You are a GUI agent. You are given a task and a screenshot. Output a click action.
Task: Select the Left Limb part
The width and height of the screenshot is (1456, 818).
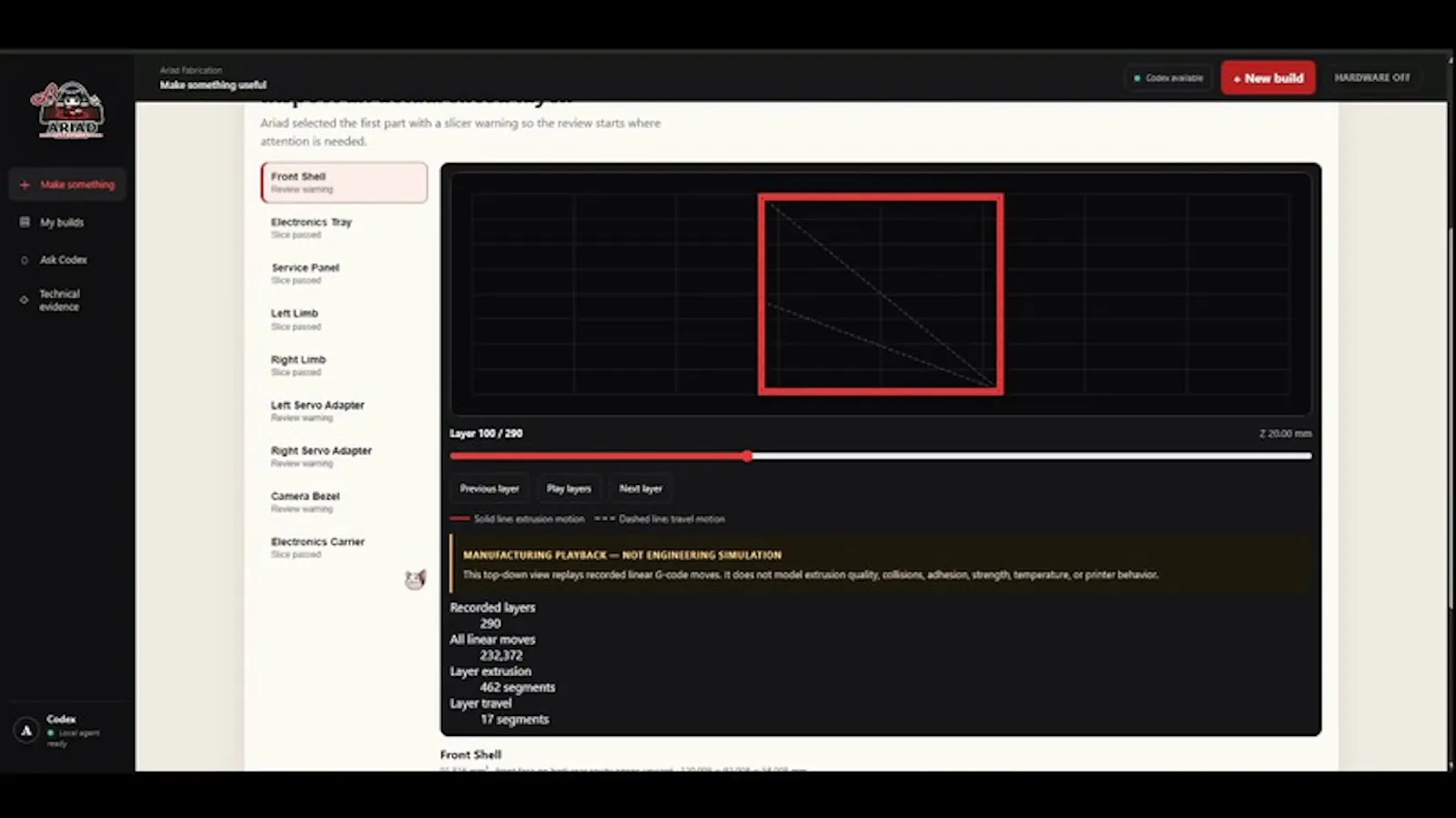(x=344, y=319)
